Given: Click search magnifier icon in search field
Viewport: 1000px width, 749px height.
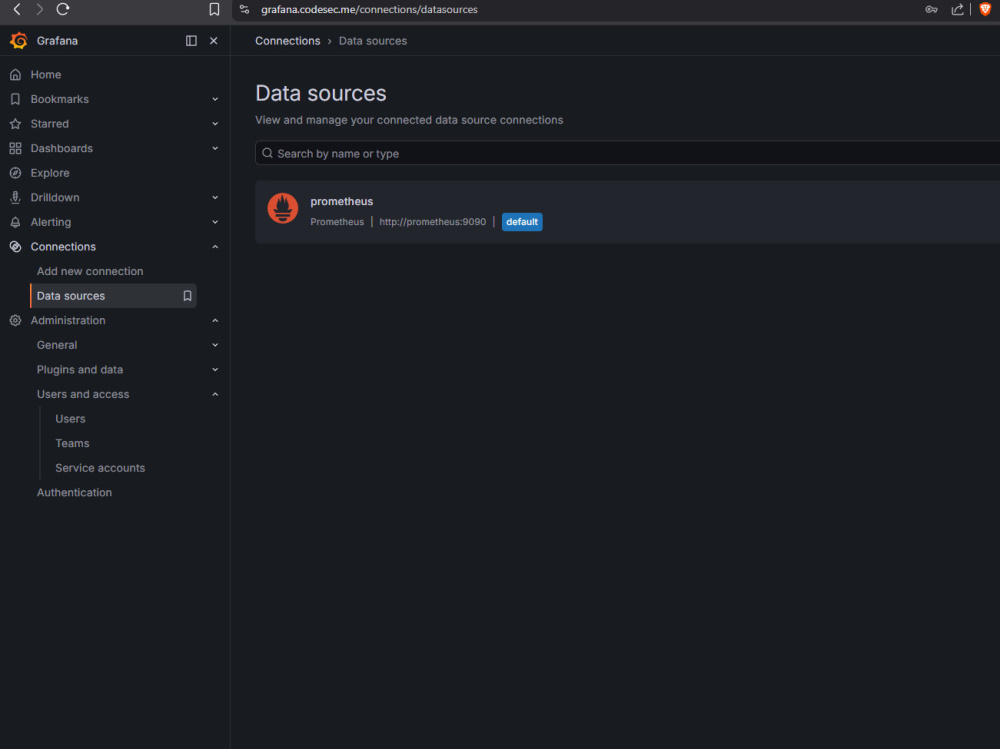Looking at the screenshot, I should [x=267, y=153].
